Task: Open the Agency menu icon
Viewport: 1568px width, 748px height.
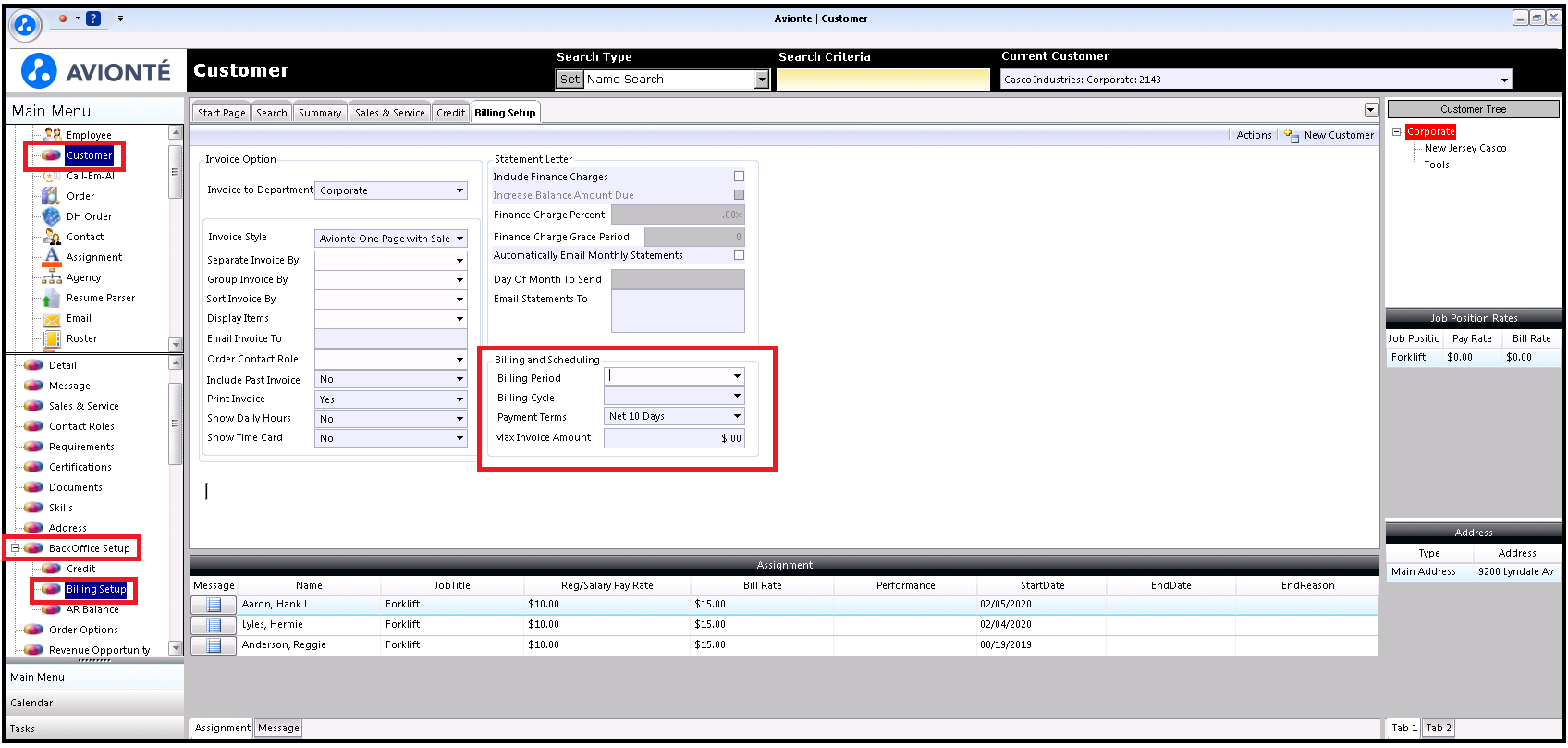Action: coord(52,277)
